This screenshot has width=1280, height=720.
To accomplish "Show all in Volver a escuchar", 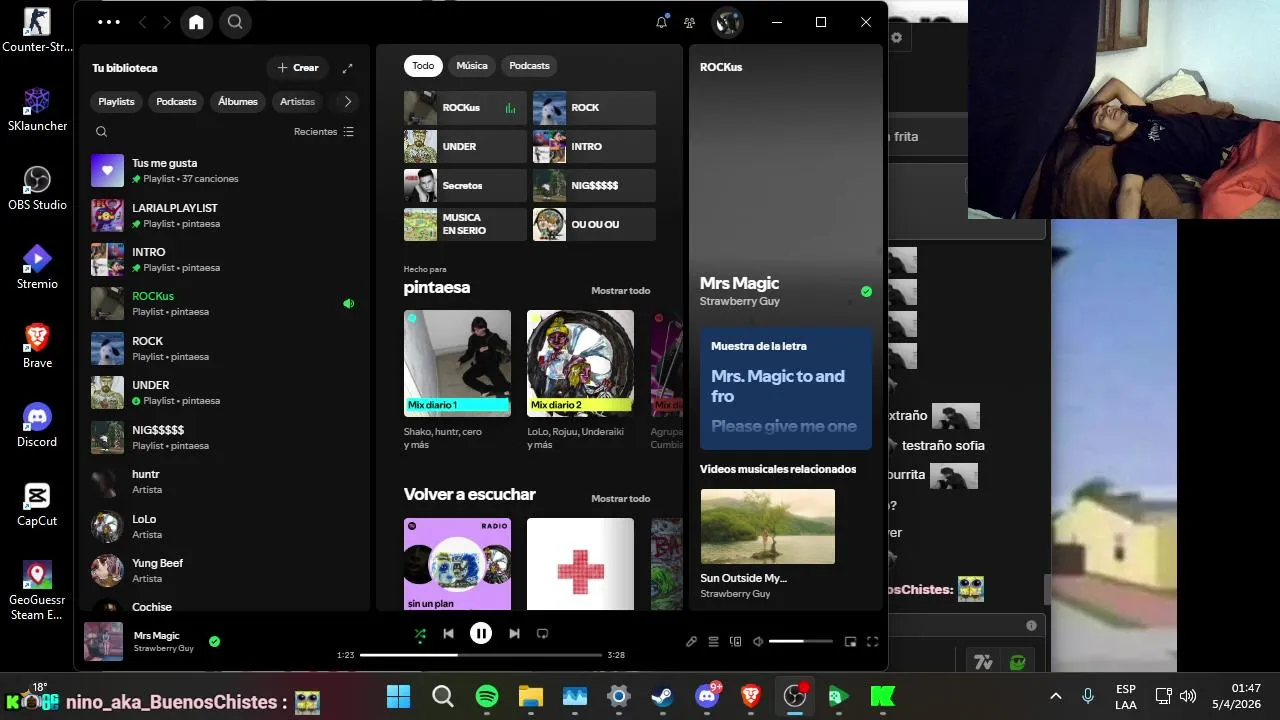I will click(620, 499).
